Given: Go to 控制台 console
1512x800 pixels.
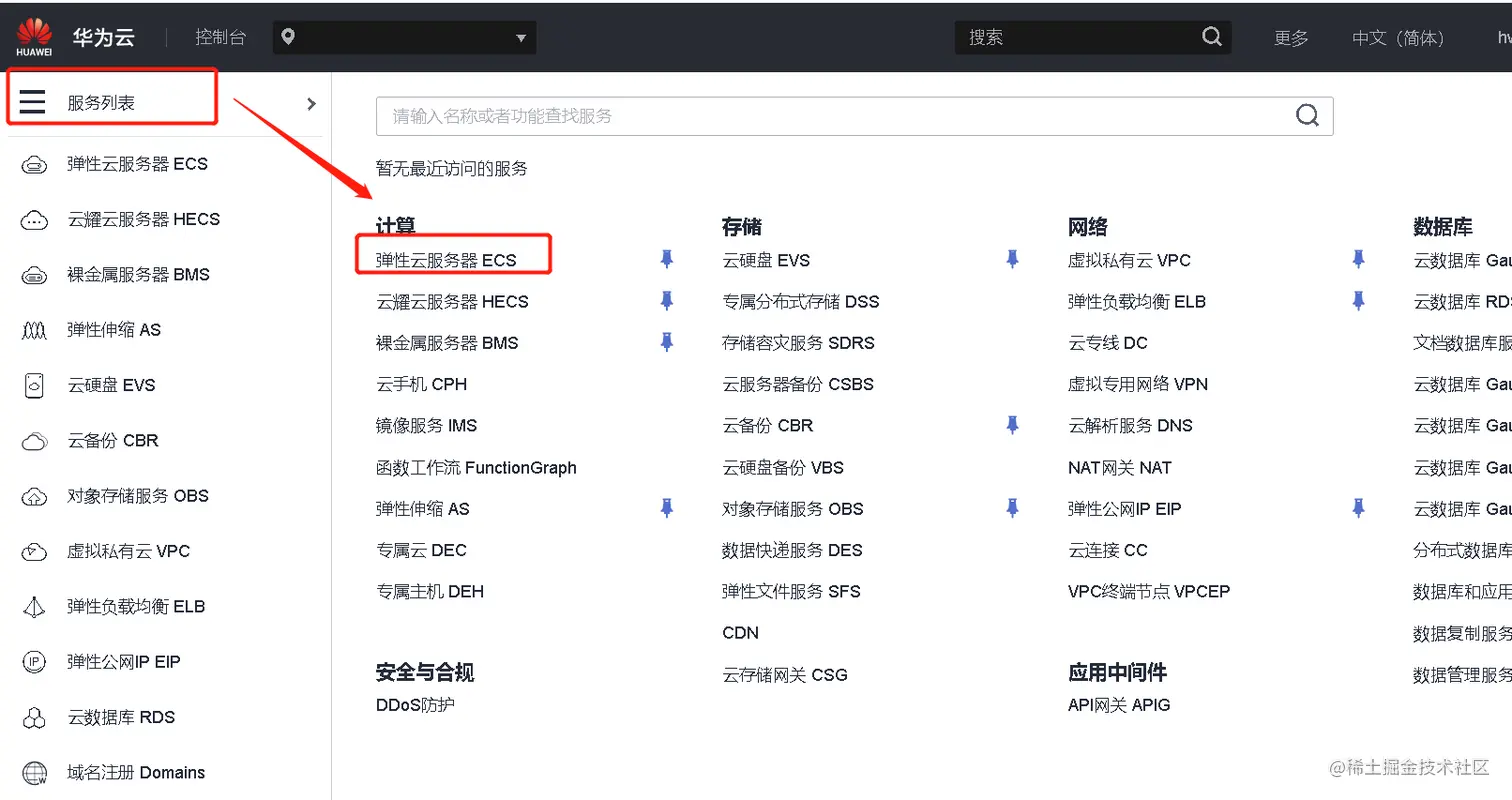Looking at the screenshot, I should point(220,37).
